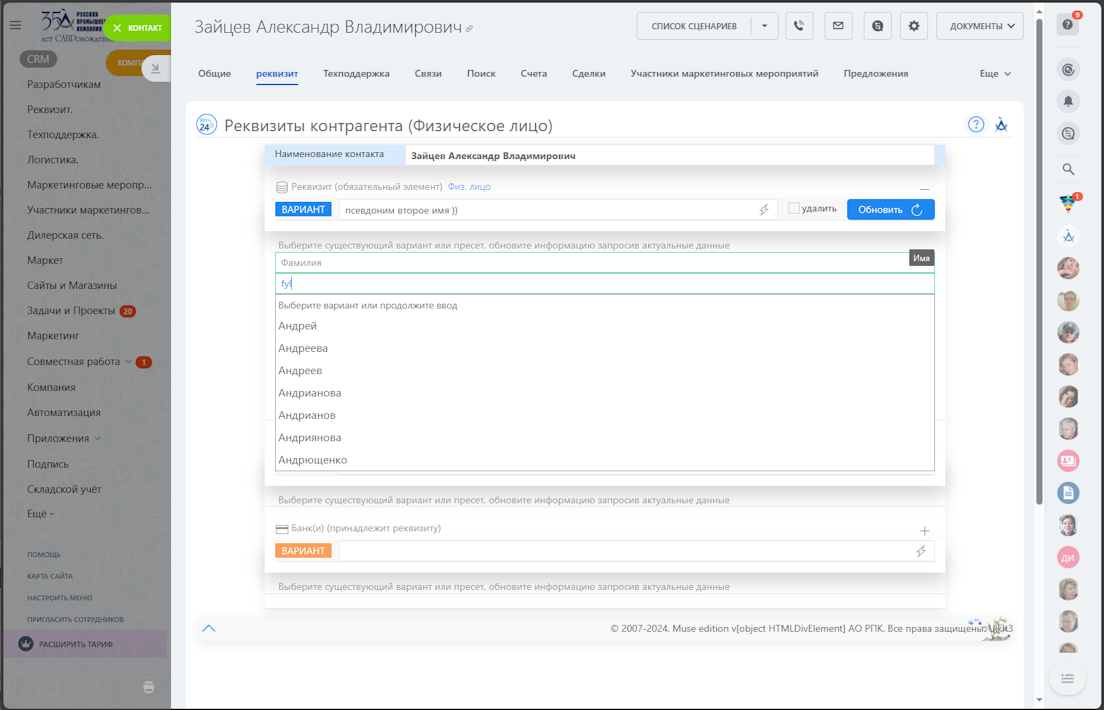Screen dimensions: 1104x710
Task: Click the notifications bell in right sidebar
Action: [x=1068, y=101]
